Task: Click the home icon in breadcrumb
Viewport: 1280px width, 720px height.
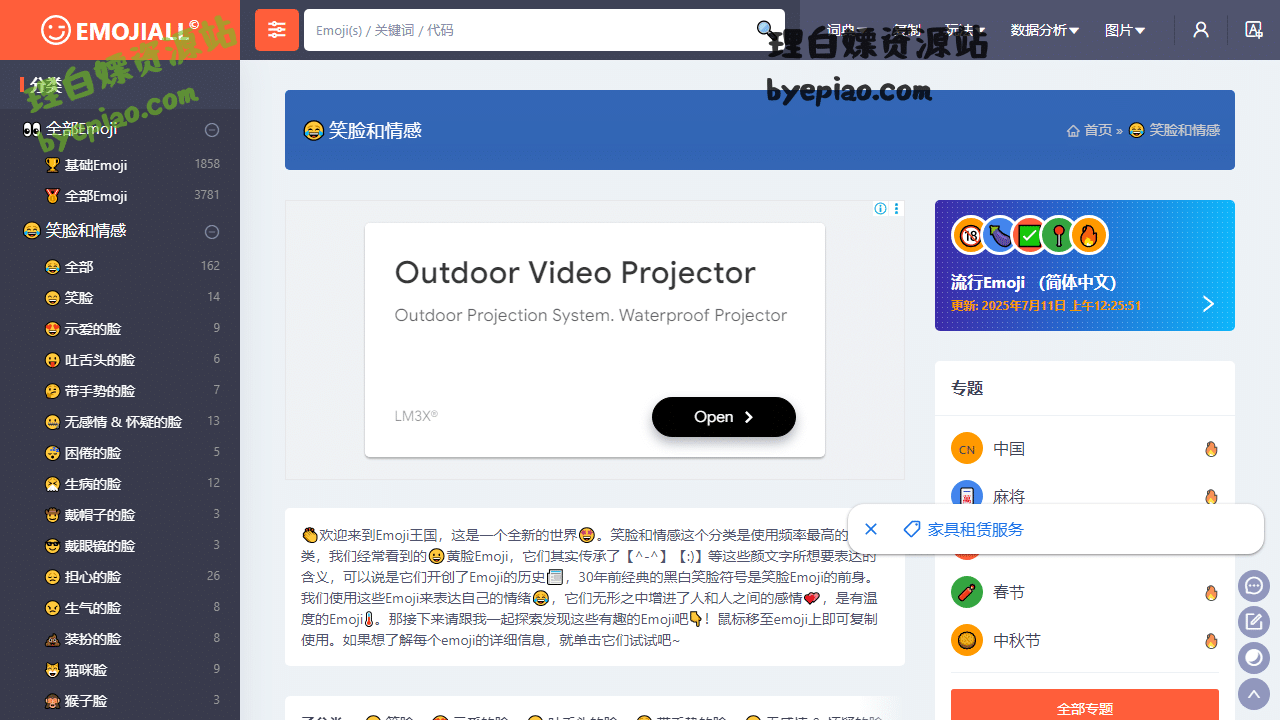Action: pos(1073,130)
